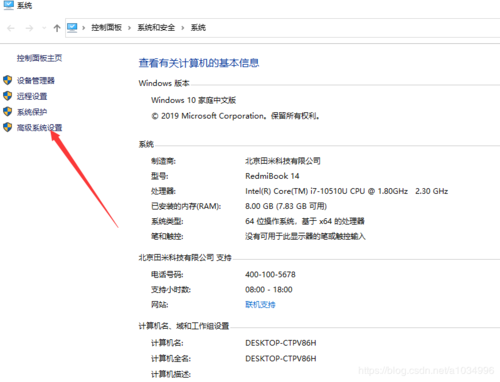Click the Windows 版本 section header
Image resolution: width=500 pixels, height=382 pixels.
(164, 83)
